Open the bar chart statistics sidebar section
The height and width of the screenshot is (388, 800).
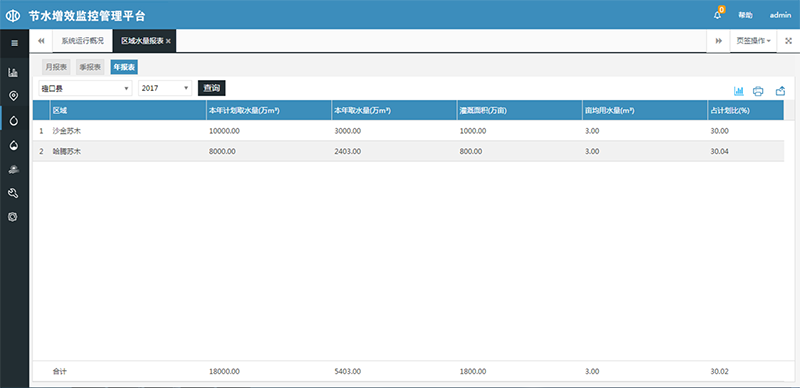(x=13, y=72)
